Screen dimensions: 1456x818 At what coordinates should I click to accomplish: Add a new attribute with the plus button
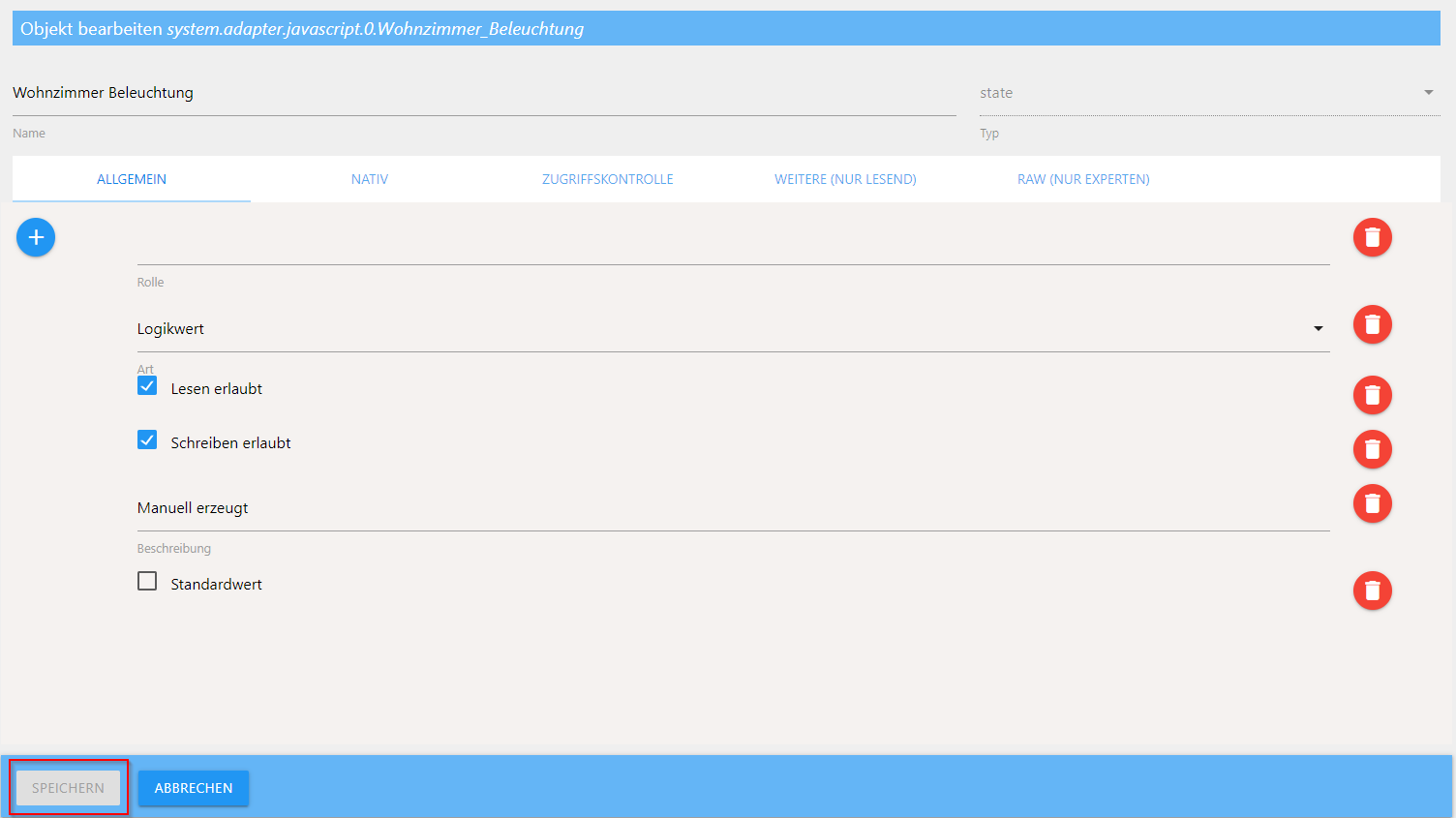pyautogui.click(x=36, y=237)
